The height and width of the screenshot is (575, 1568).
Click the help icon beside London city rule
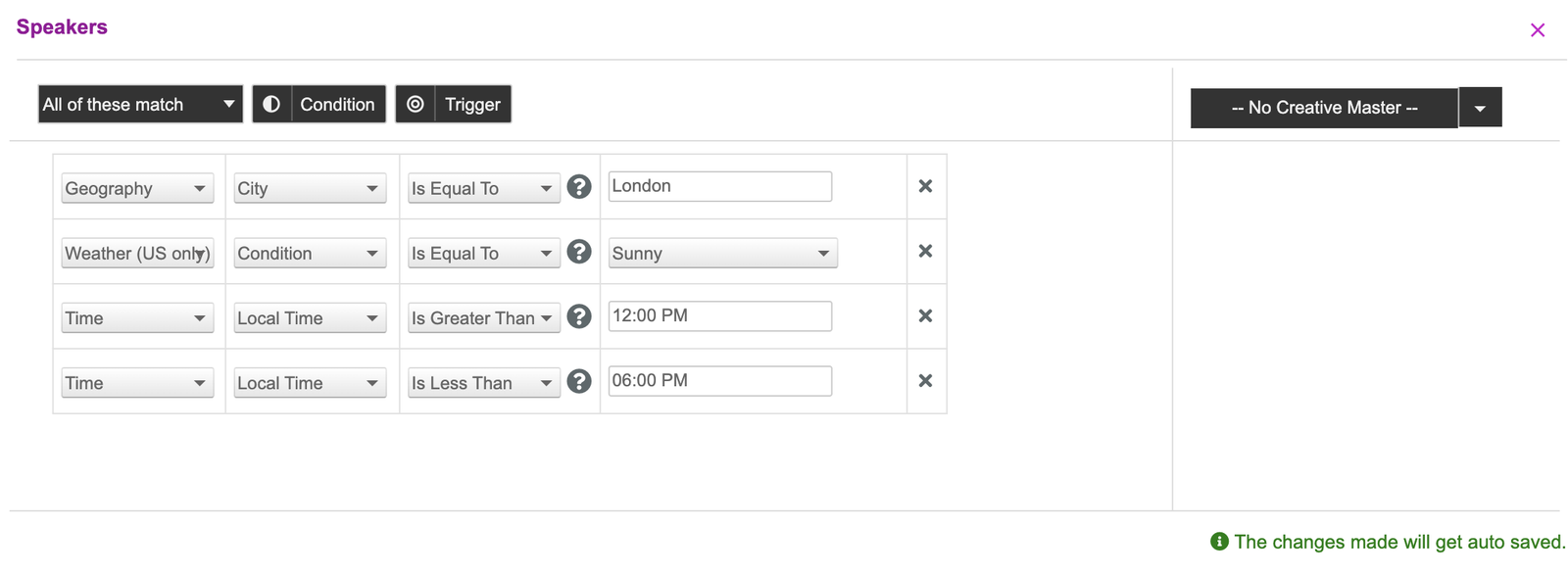pos(579,186)
